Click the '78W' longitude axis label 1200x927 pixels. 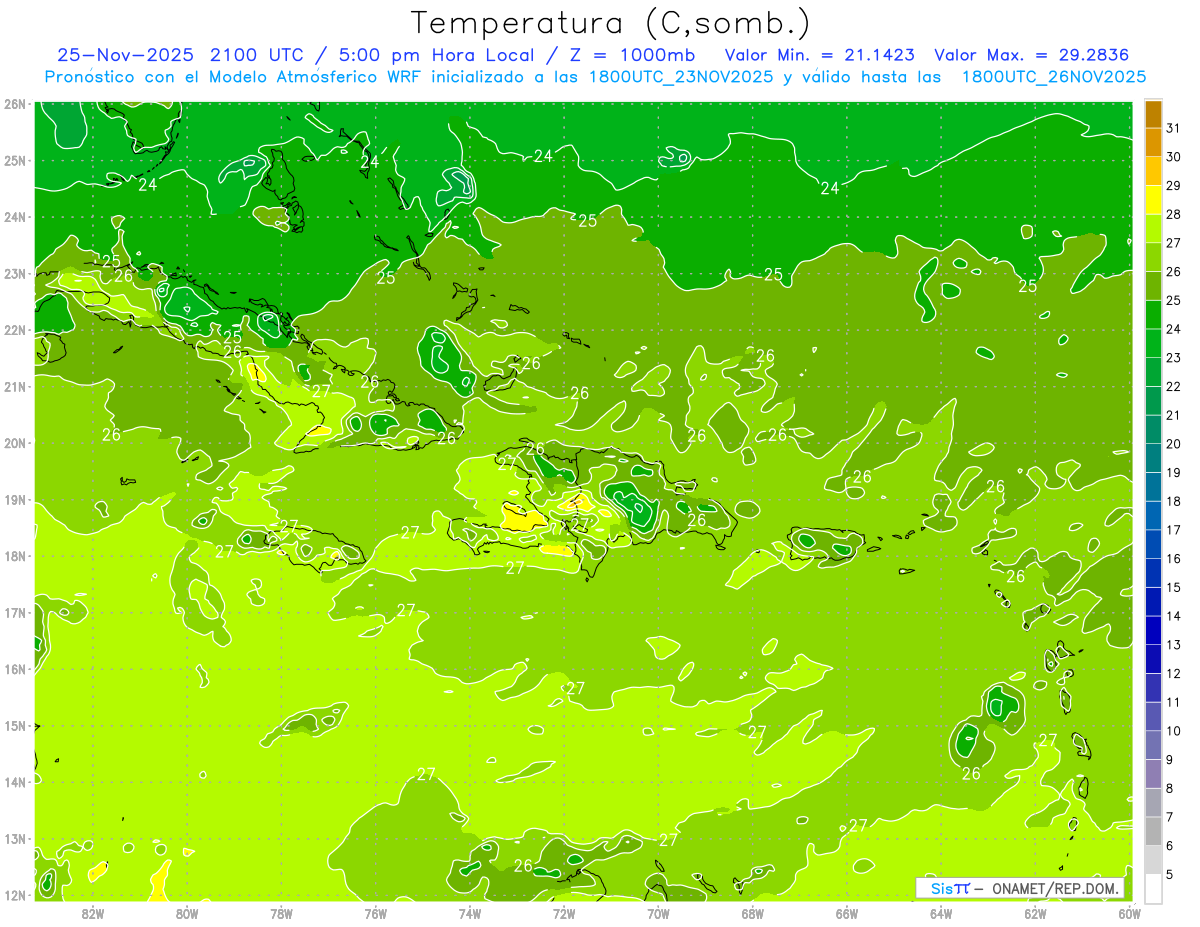pos(281,913)
